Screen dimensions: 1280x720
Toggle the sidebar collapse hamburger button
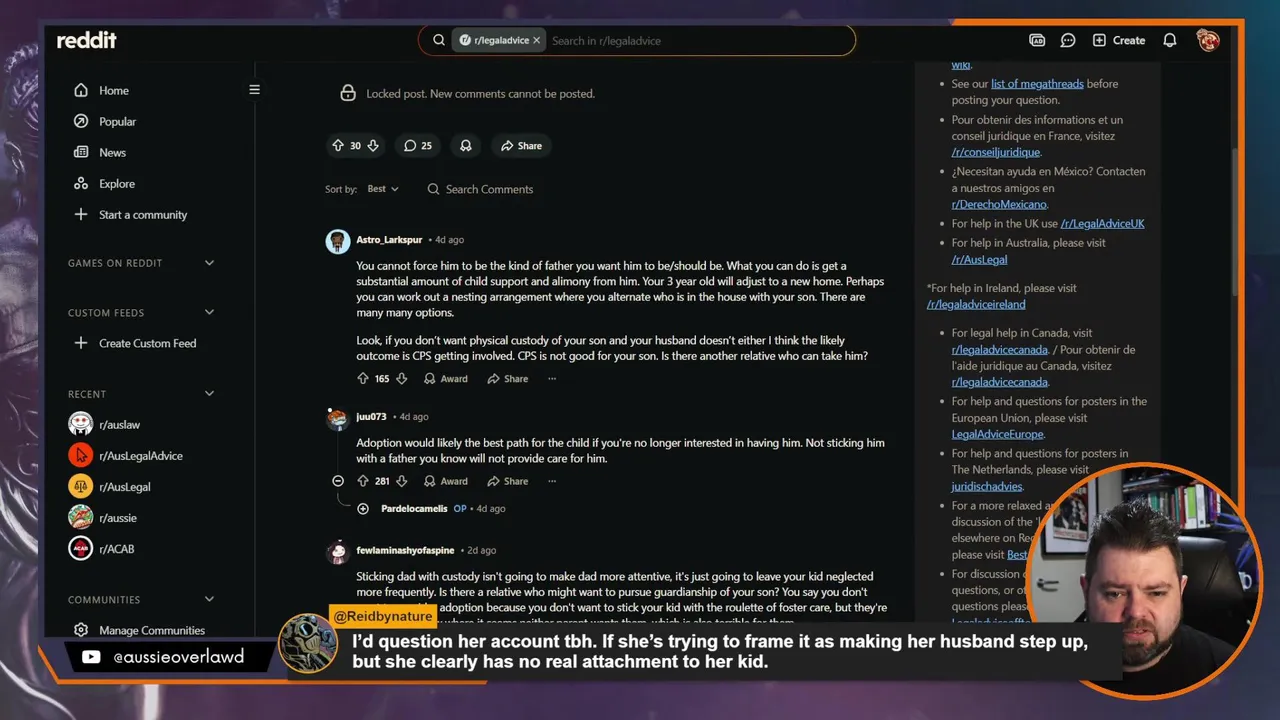[254, 90]
